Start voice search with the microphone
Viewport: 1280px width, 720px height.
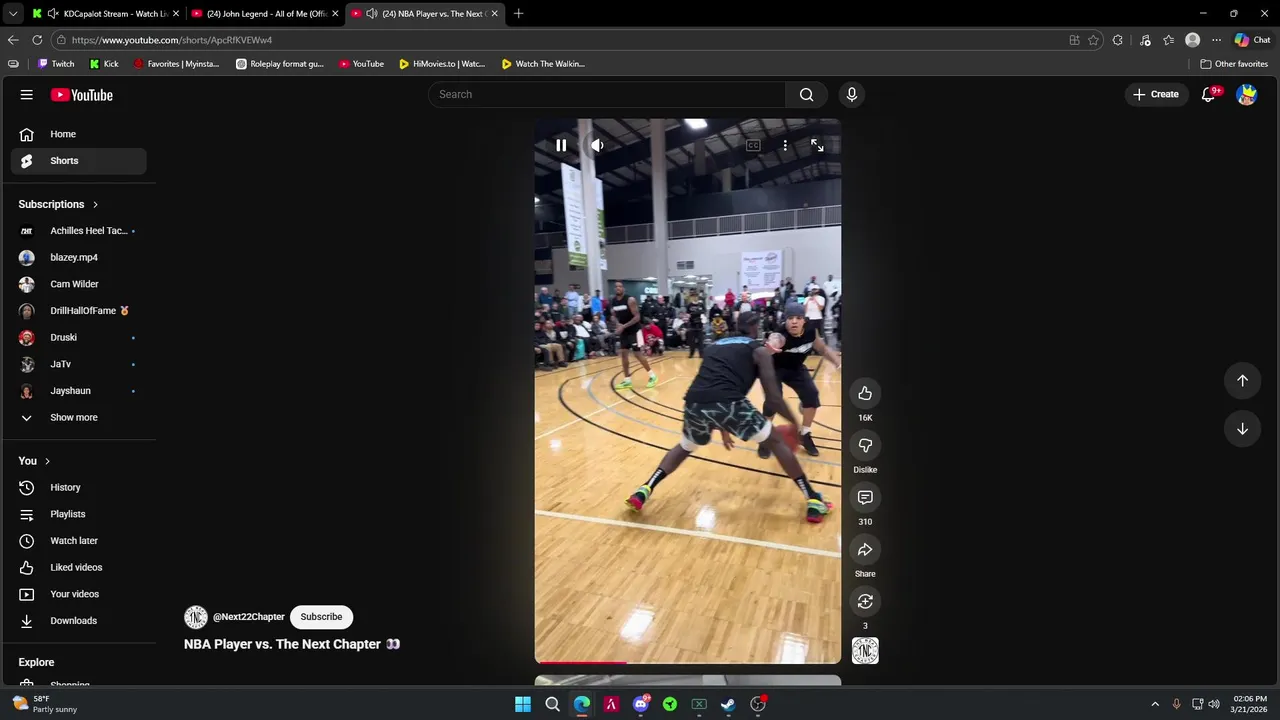pos(852,94)
